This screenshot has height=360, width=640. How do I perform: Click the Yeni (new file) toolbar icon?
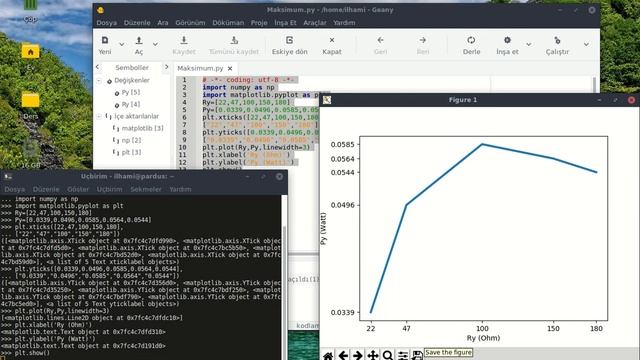click(x=105, y=40)
